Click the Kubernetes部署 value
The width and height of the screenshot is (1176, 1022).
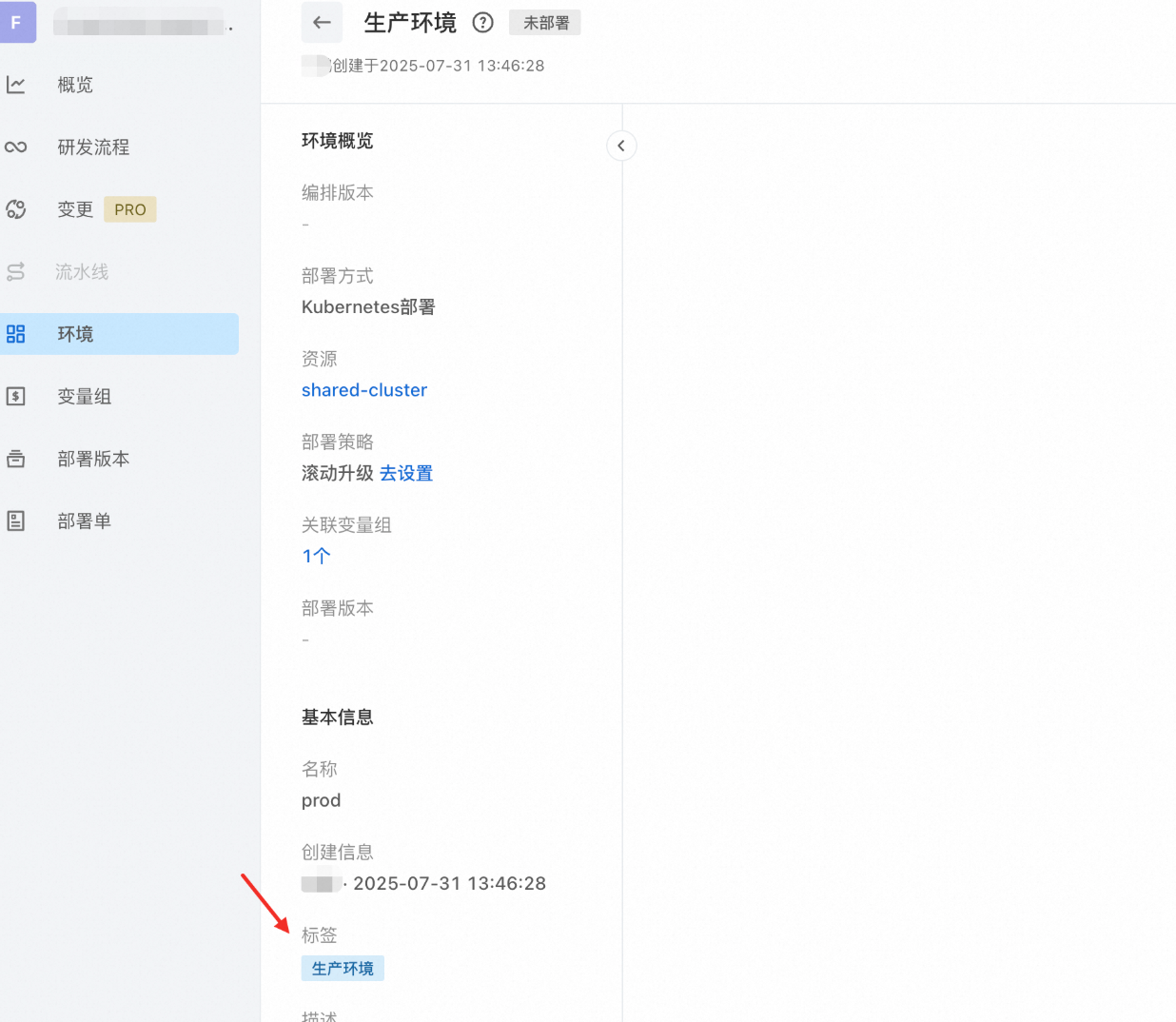(x=368, y=307)
